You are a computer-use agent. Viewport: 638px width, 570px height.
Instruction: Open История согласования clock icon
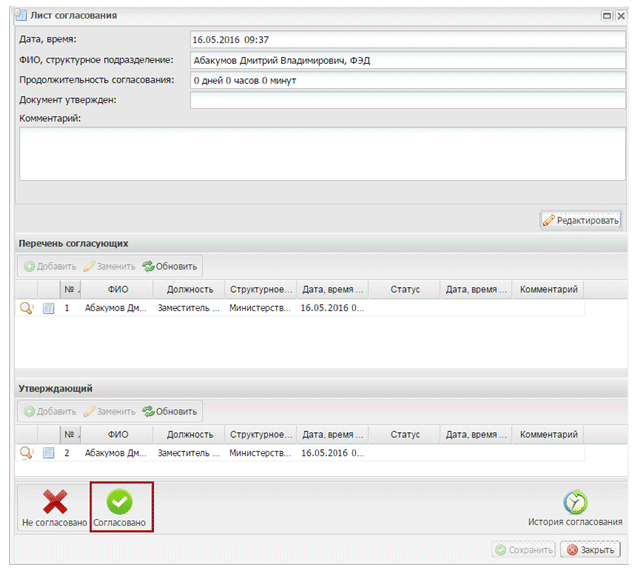(x=575, y=501)
